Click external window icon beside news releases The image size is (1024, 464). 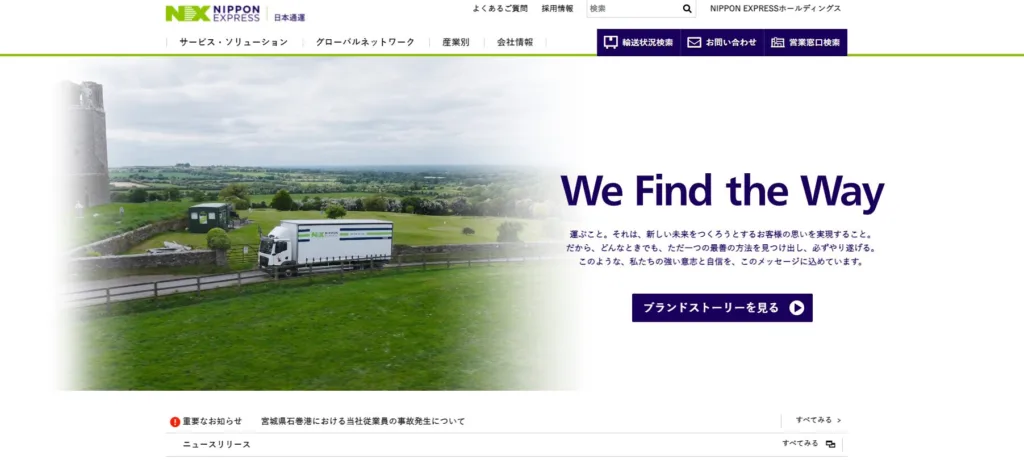point(830,444)
